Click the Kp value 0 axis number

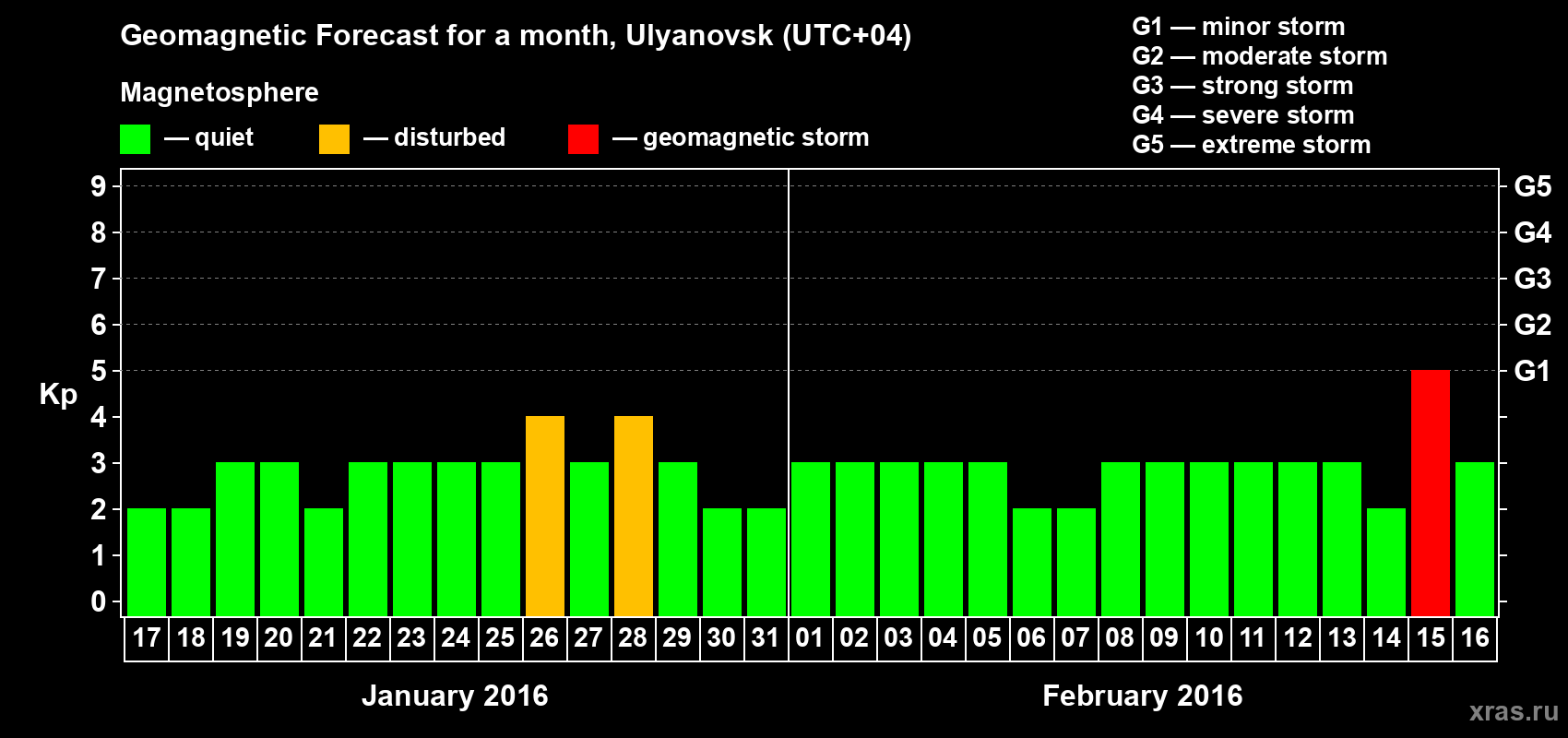99,601
